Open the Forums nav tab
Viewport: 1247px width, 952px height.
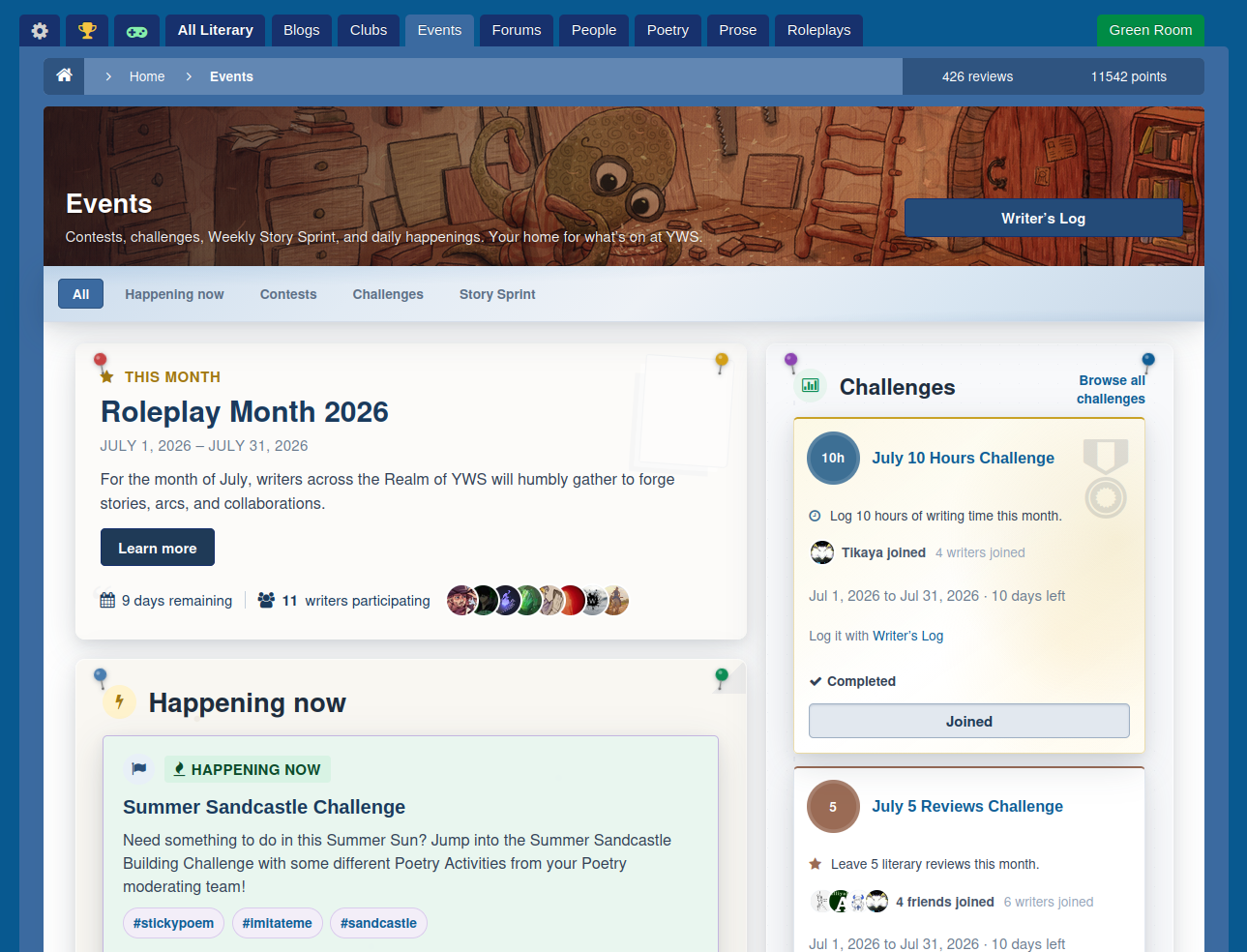(516, 30)
